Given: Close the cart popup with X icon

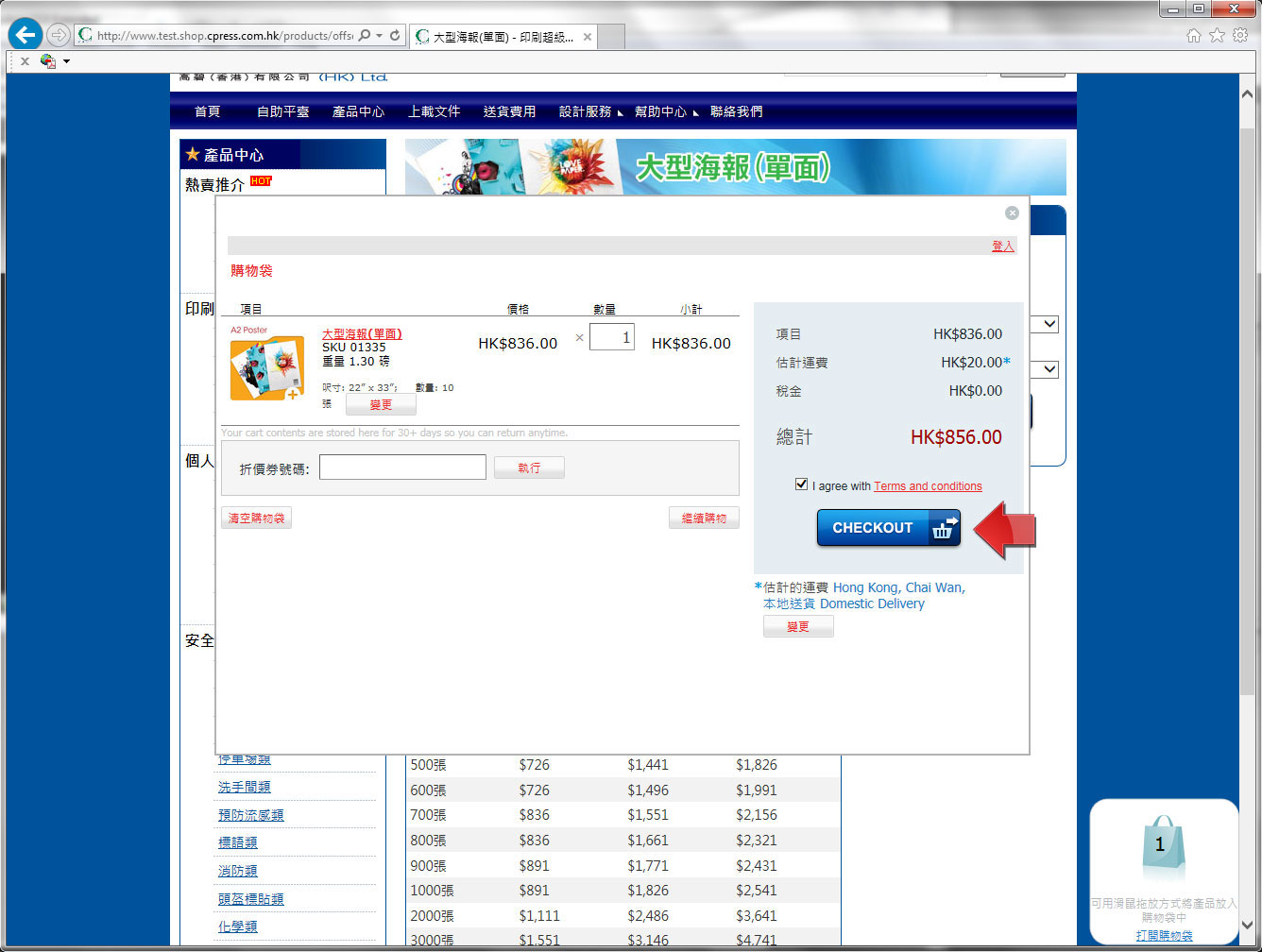Looking at the screenshot, I should click(x=1012, y=213).
